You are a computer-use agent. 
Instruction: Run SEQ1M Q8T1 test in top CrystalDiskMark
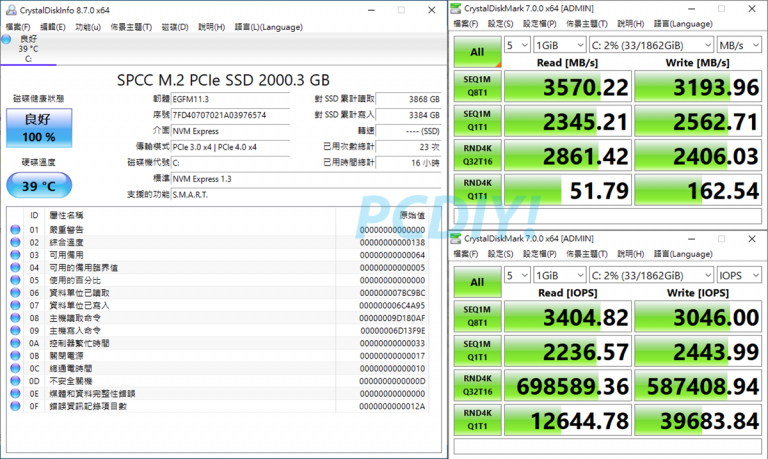click(x=478, y=86)
